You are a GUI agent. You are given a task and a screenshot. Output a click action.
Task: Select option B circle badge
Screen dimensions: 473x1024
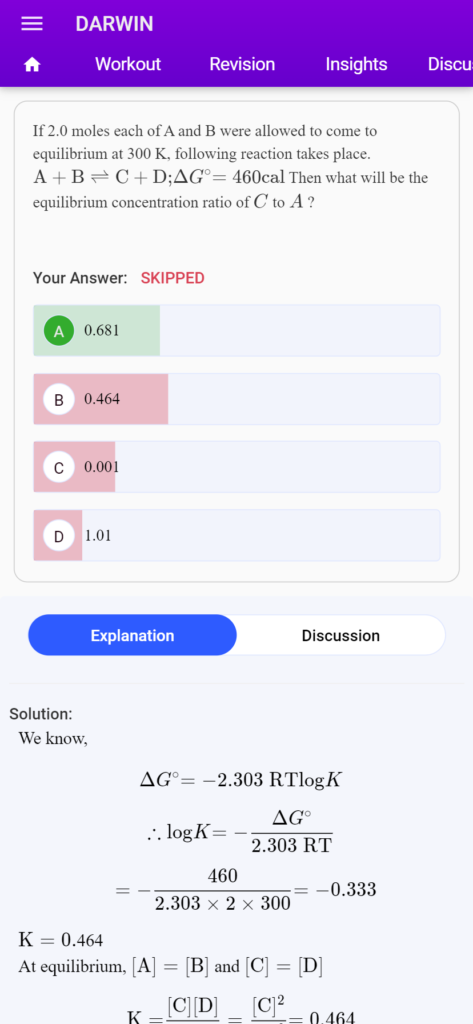[x=59, y=399]
